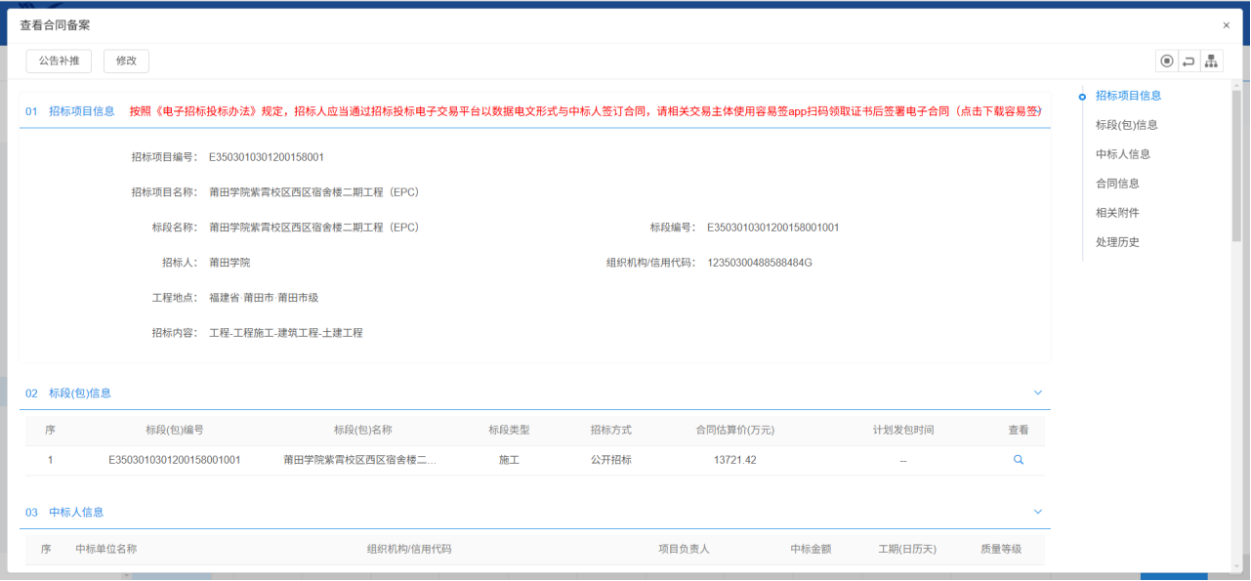
Task: Navigate to 合同信息 in side navigation
Action: (x=1117, y=183)
